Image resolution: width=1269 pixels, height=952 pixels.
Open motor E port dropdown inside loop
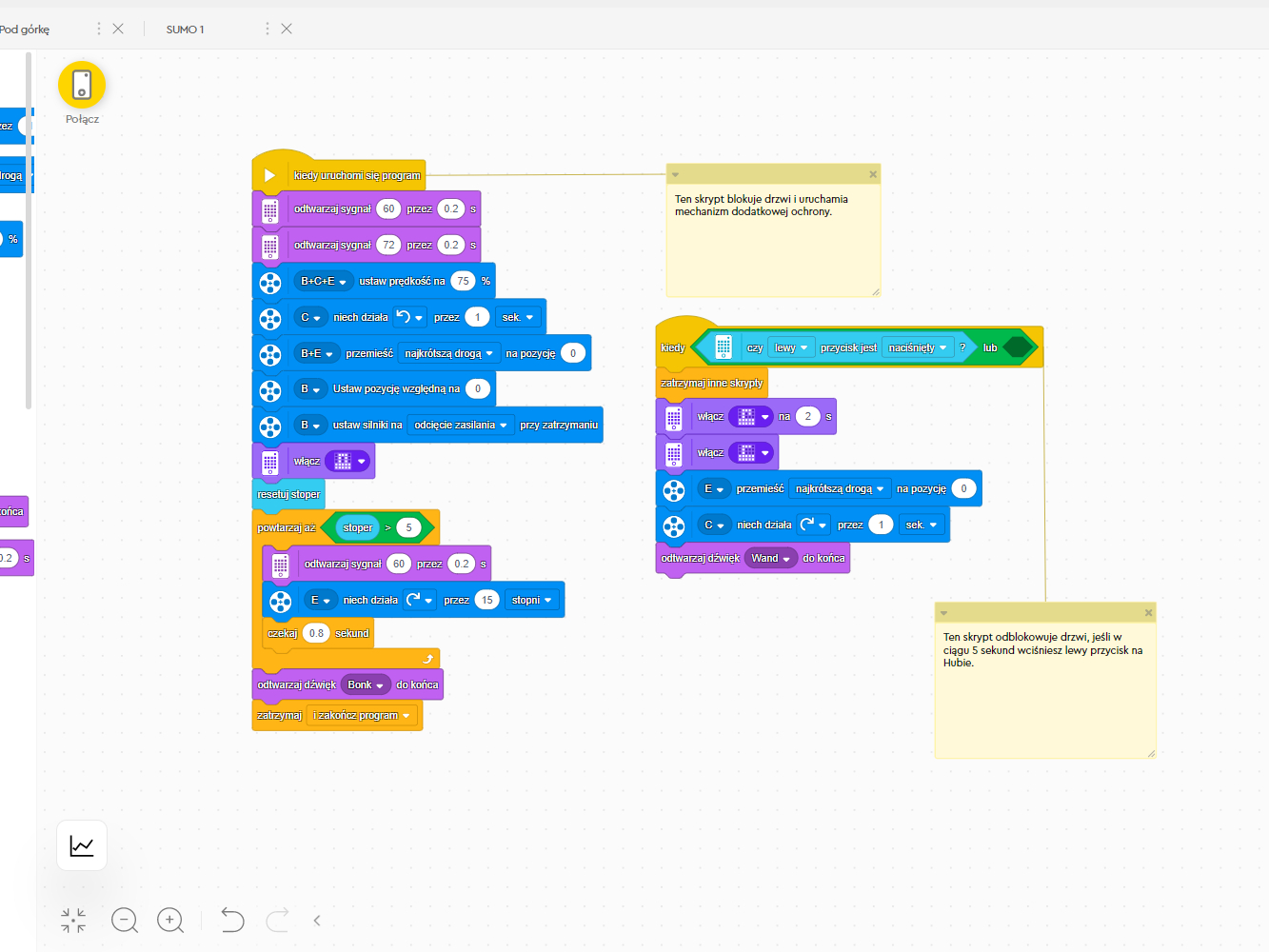[321, 600]
